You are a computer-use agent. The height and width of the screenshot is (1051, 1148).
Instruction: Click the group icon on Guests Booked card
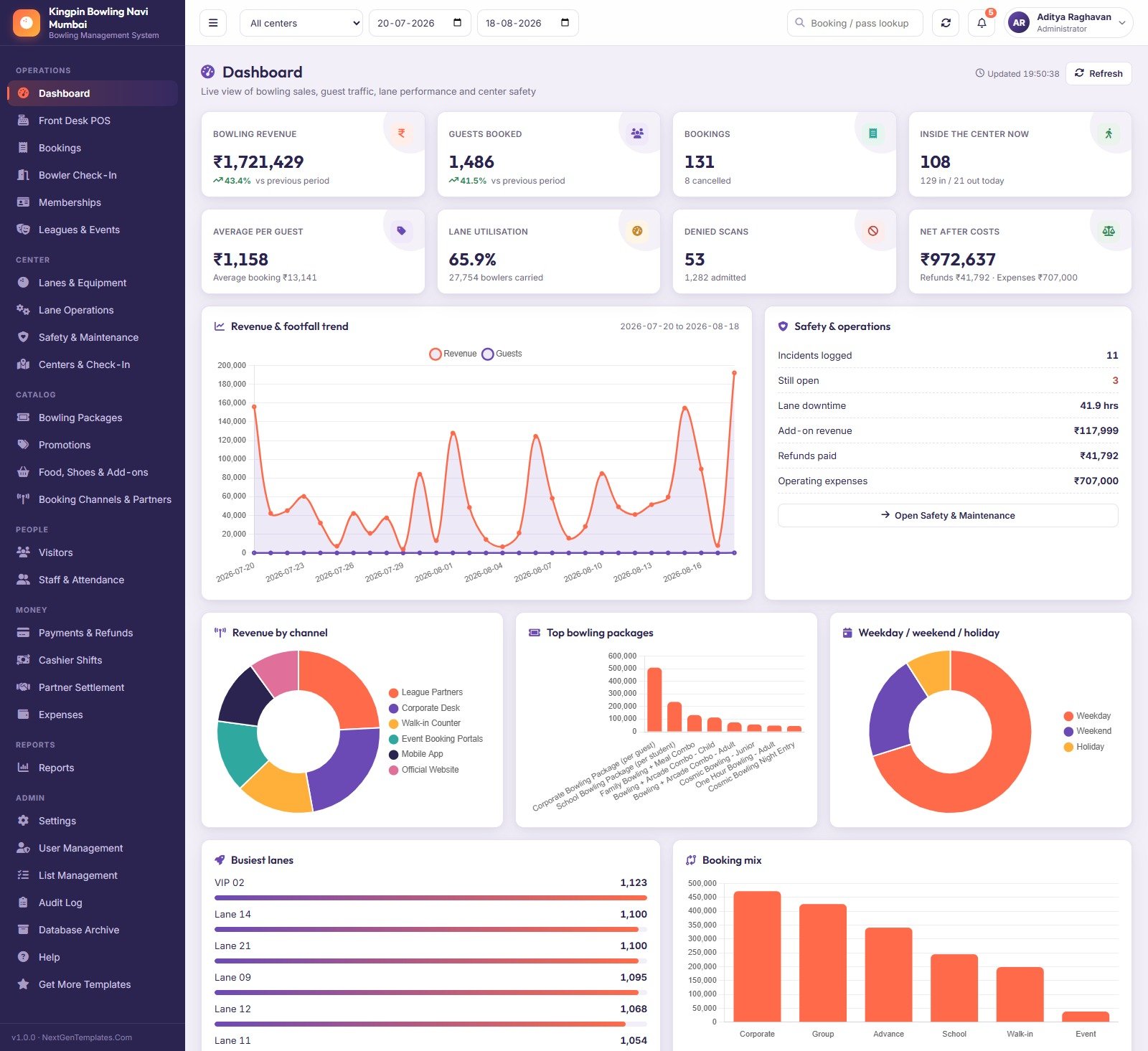[637, 133]
